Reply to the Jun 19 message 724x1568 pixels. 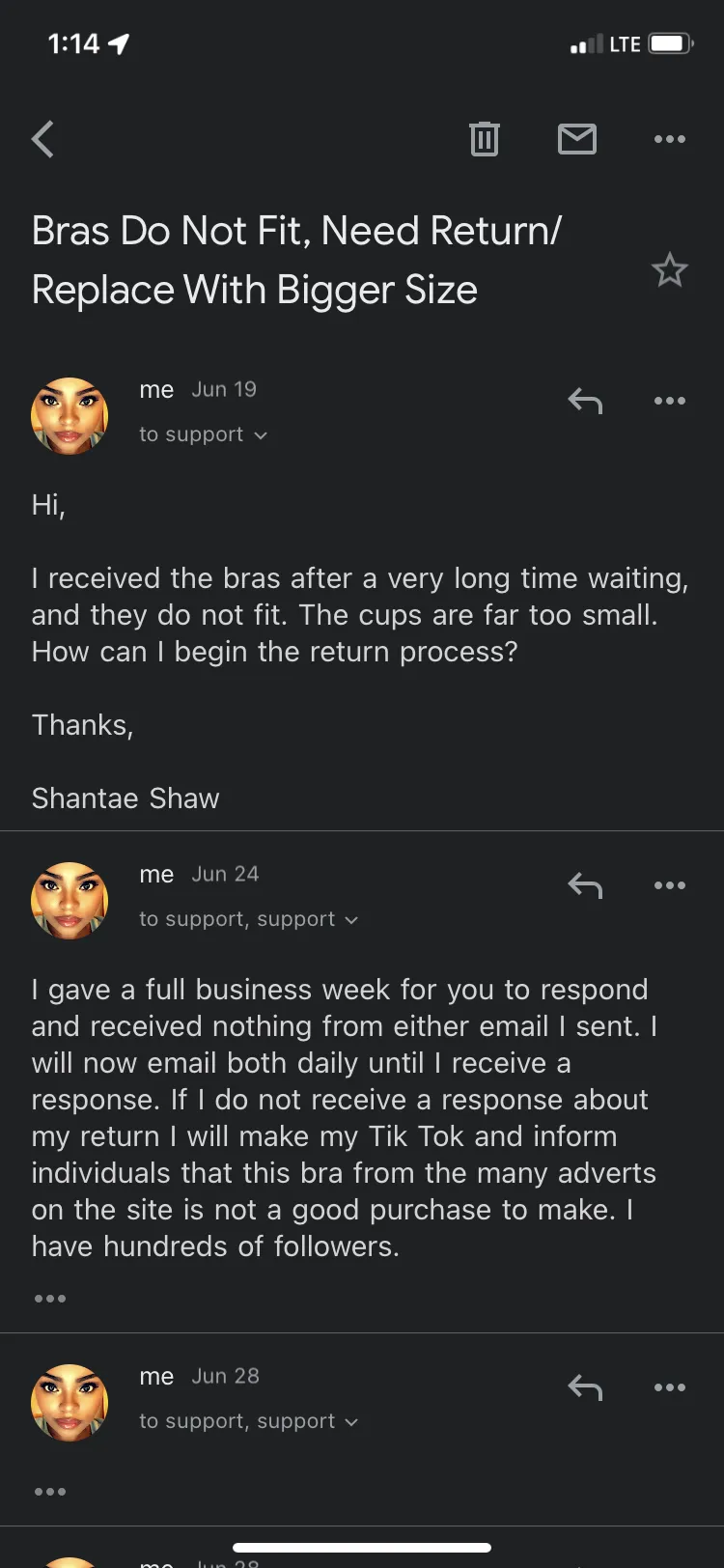[585, 400]
